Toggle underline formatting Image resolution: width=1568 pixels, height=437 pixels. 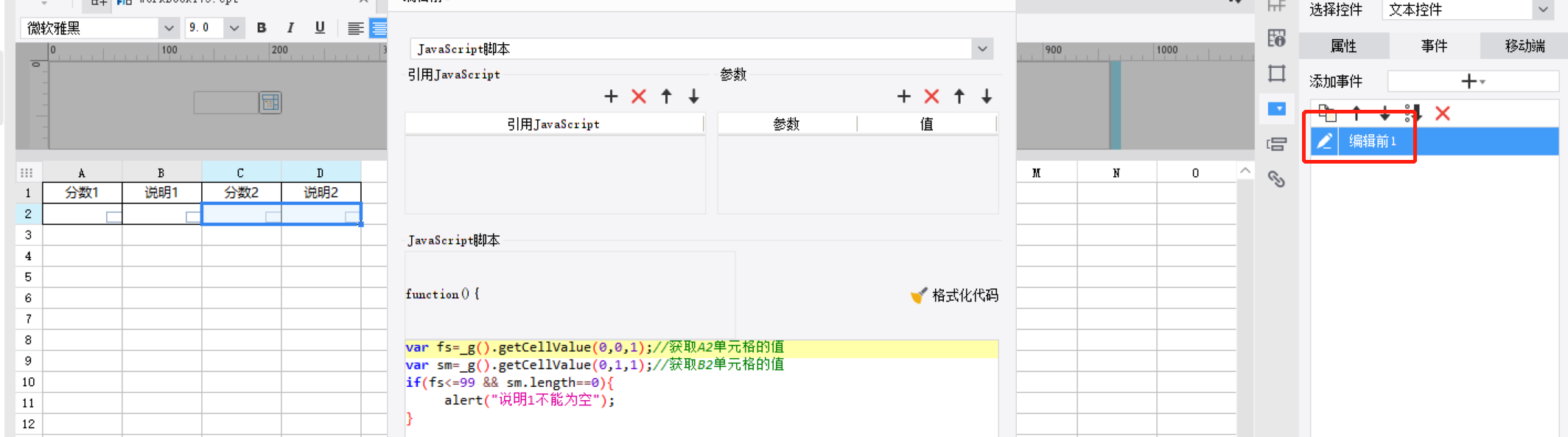[x=320, y=28]
